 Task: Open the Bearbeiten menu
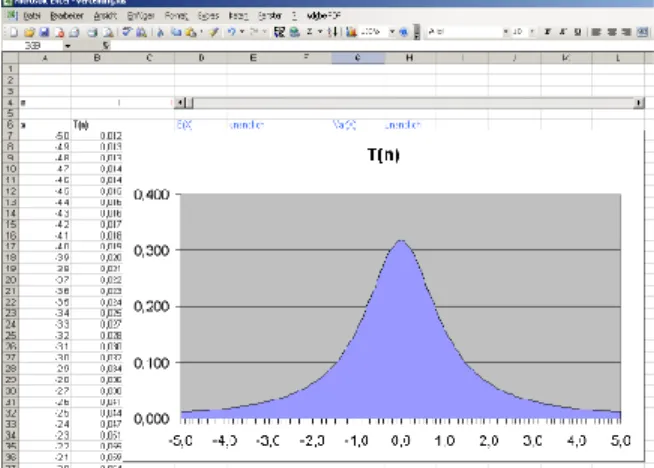[x=67, y=16]
